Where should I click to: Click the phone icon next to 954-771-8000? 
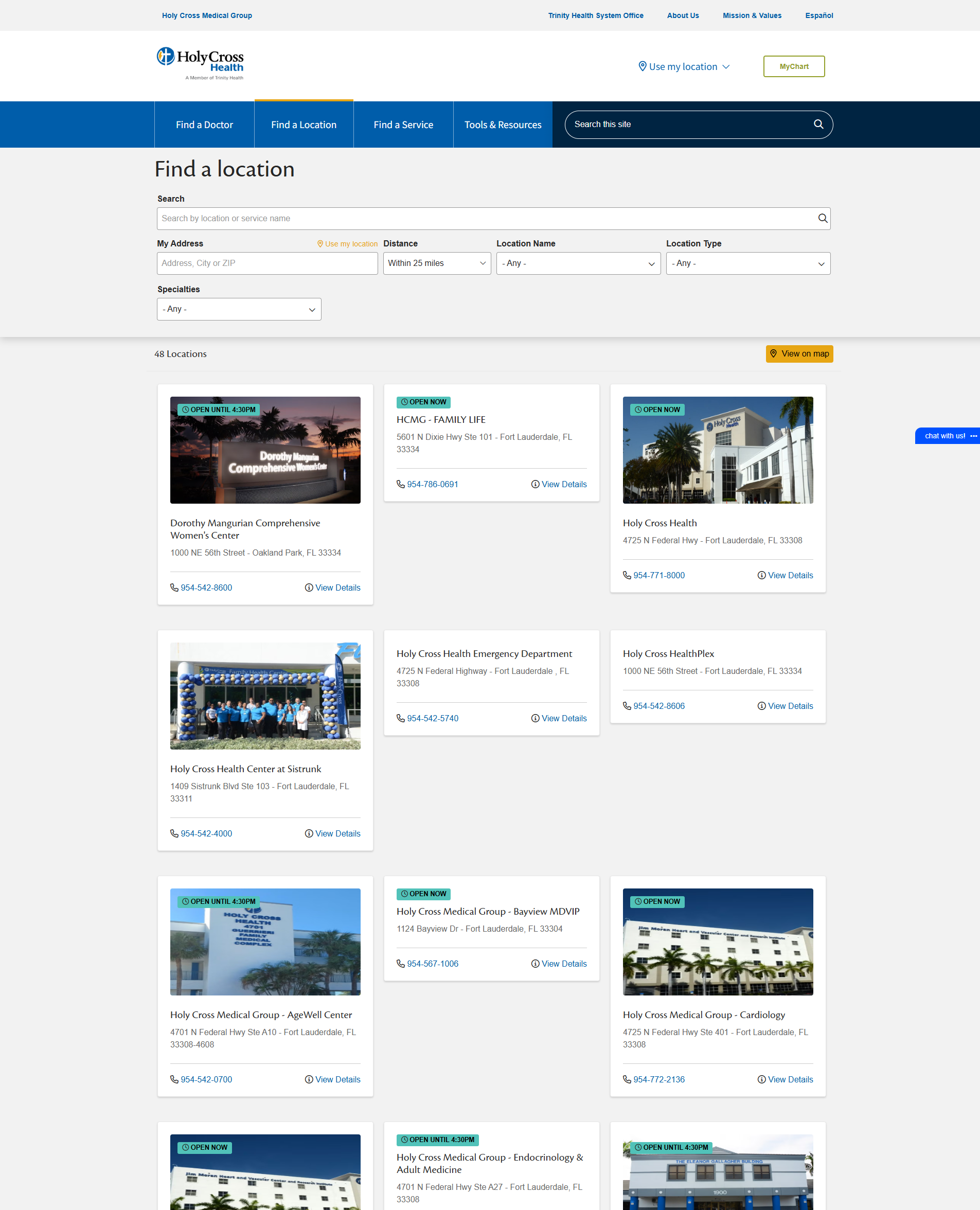tap(627, 575)
